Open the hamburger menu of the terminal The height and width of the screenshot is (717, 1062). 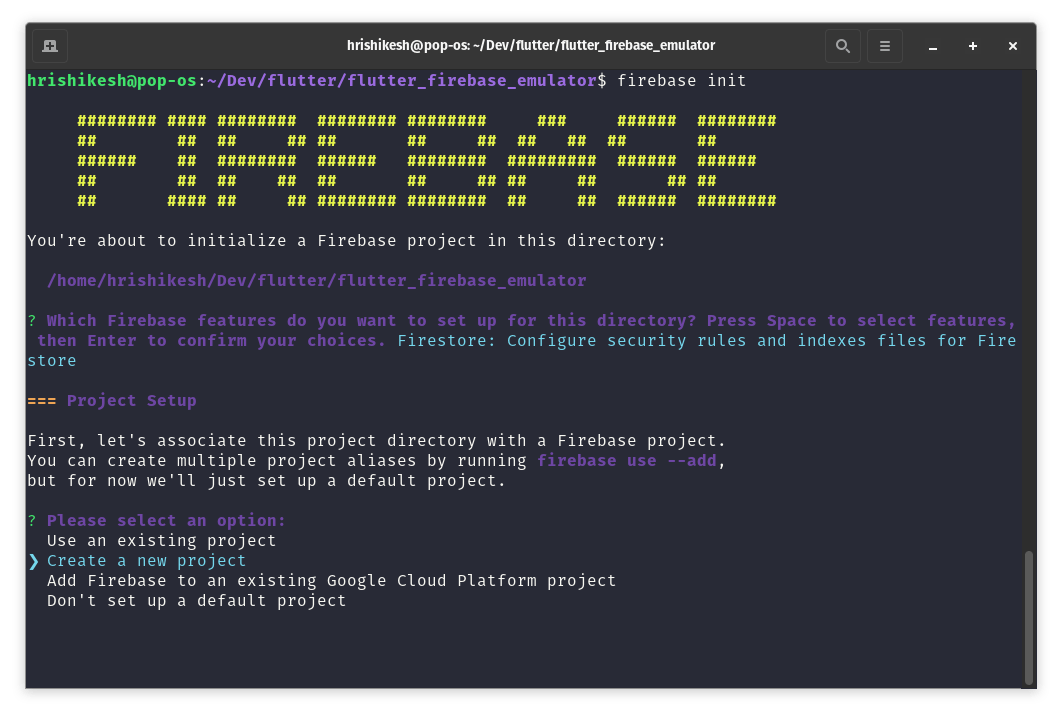(x=884, y=45)
